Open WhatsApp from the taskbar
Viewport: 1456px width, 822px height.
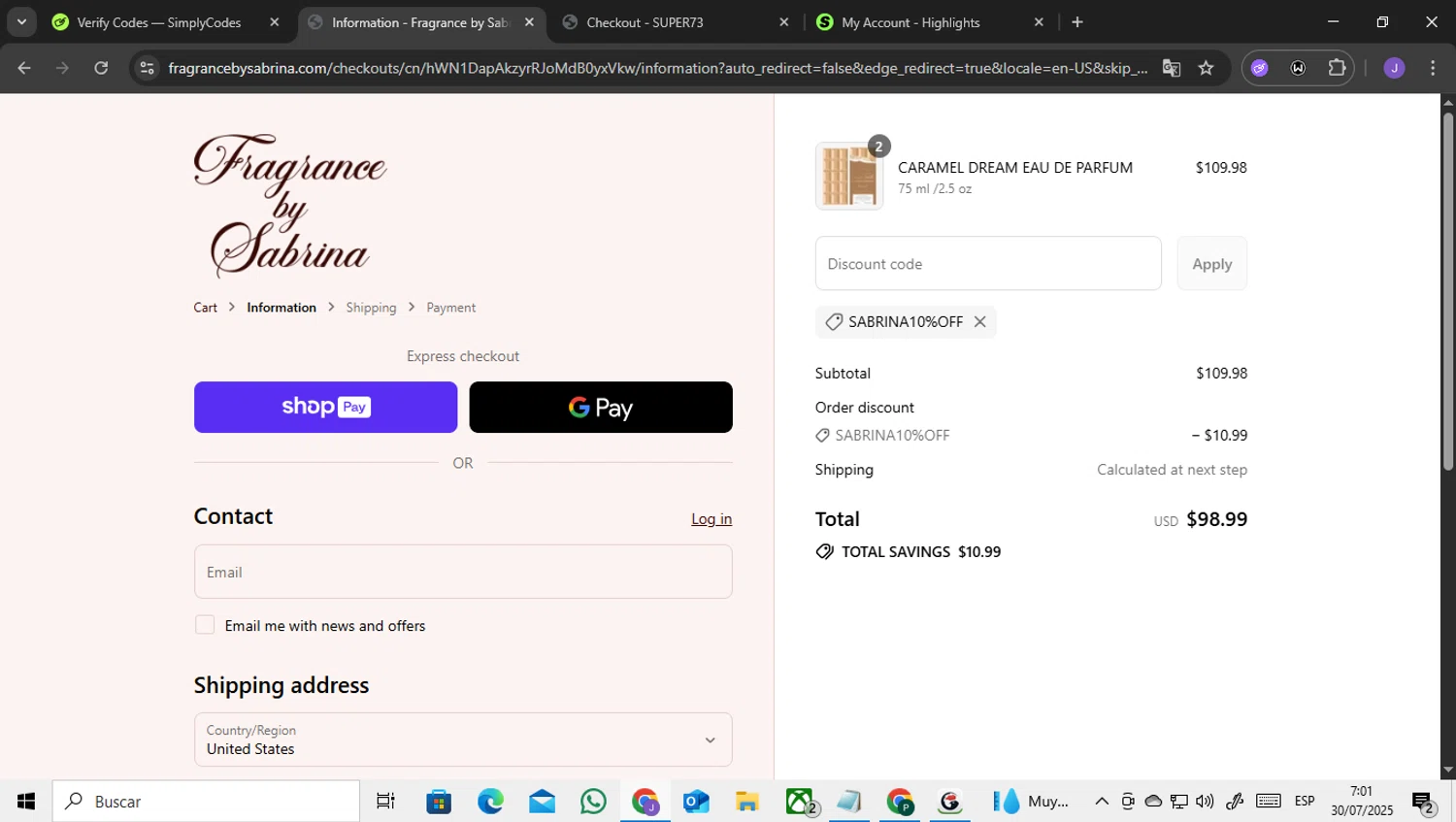point(593,801)
